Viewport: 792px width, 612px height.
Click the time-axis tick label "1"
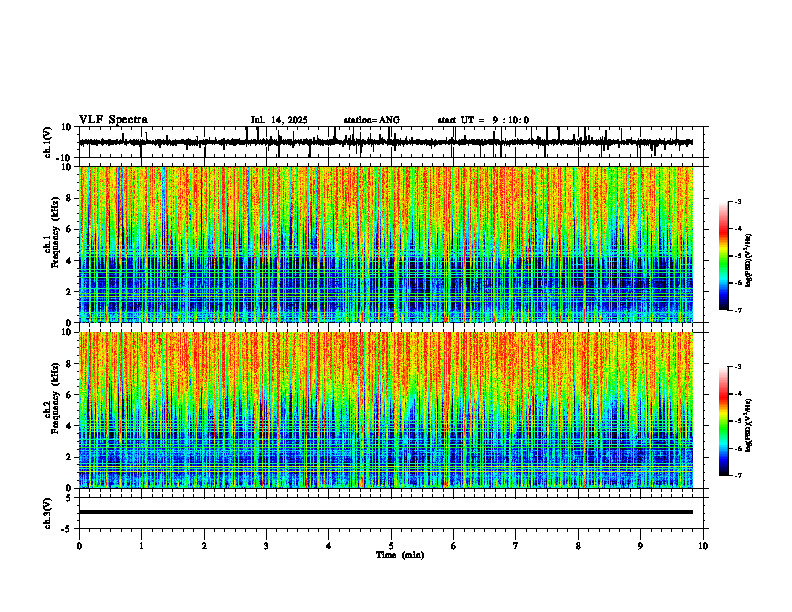[141, 546]
